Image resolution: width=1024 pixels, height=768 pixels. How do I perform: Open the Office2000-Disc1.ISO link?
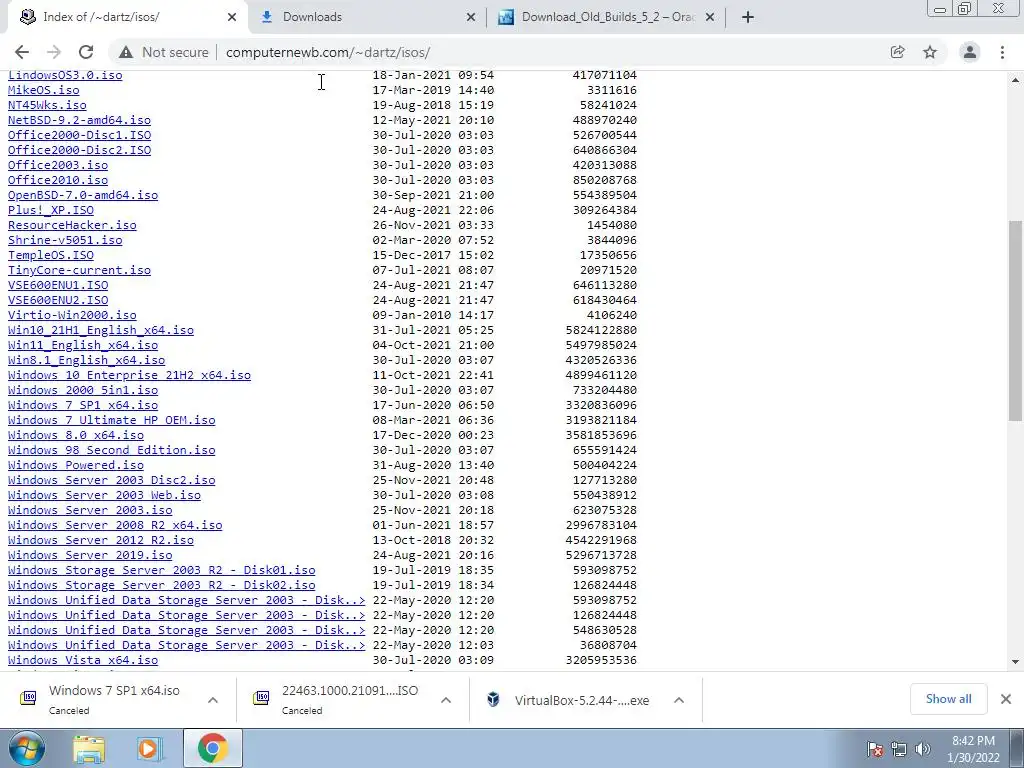pyautogui.click(x=79, y=135)
